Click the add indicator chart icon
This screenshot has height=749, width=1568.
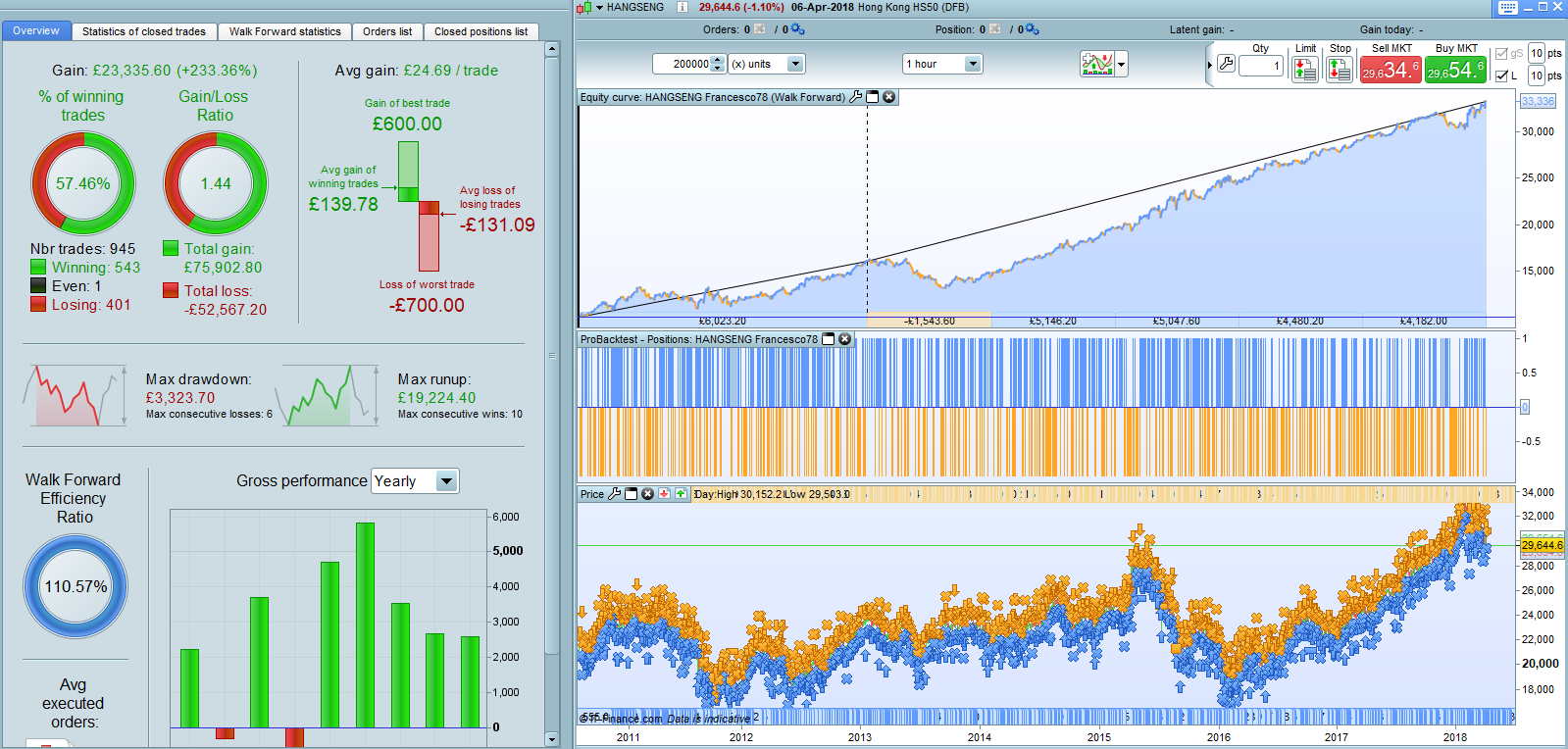pos(1096,64)
